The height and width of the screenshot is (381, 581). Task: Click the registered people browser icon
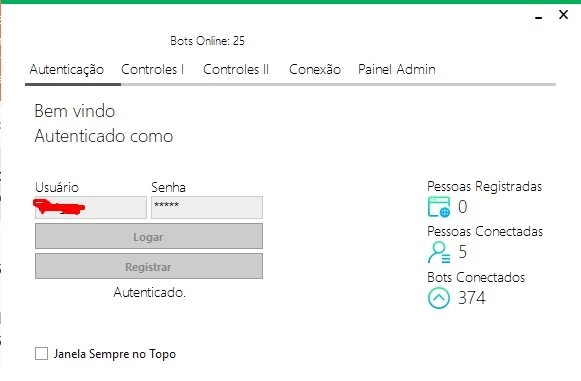(x=439, y=207)
